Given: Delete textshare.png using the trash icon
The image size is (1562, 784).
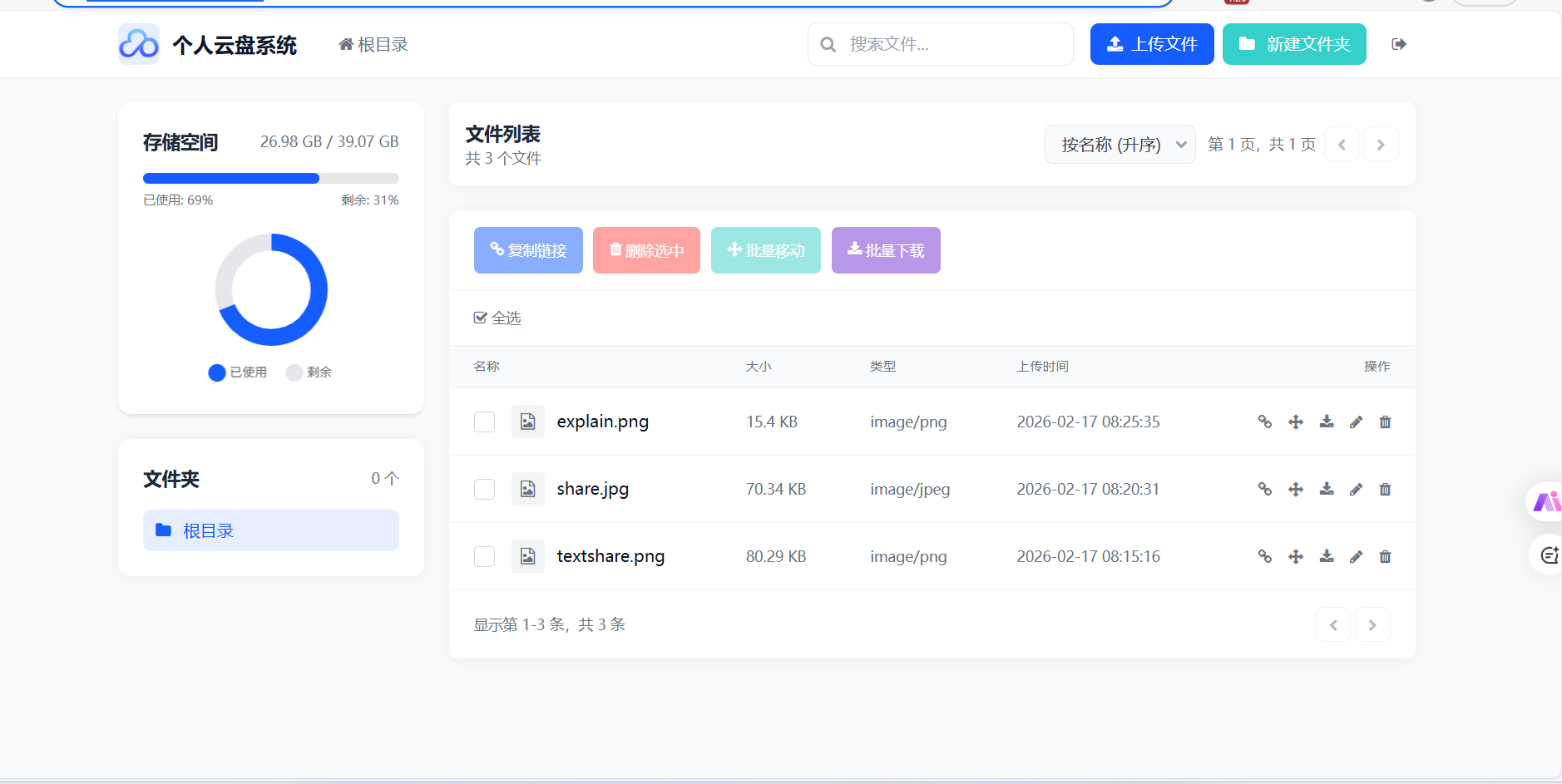Looking at the screenshot, I should [1385, 556].
